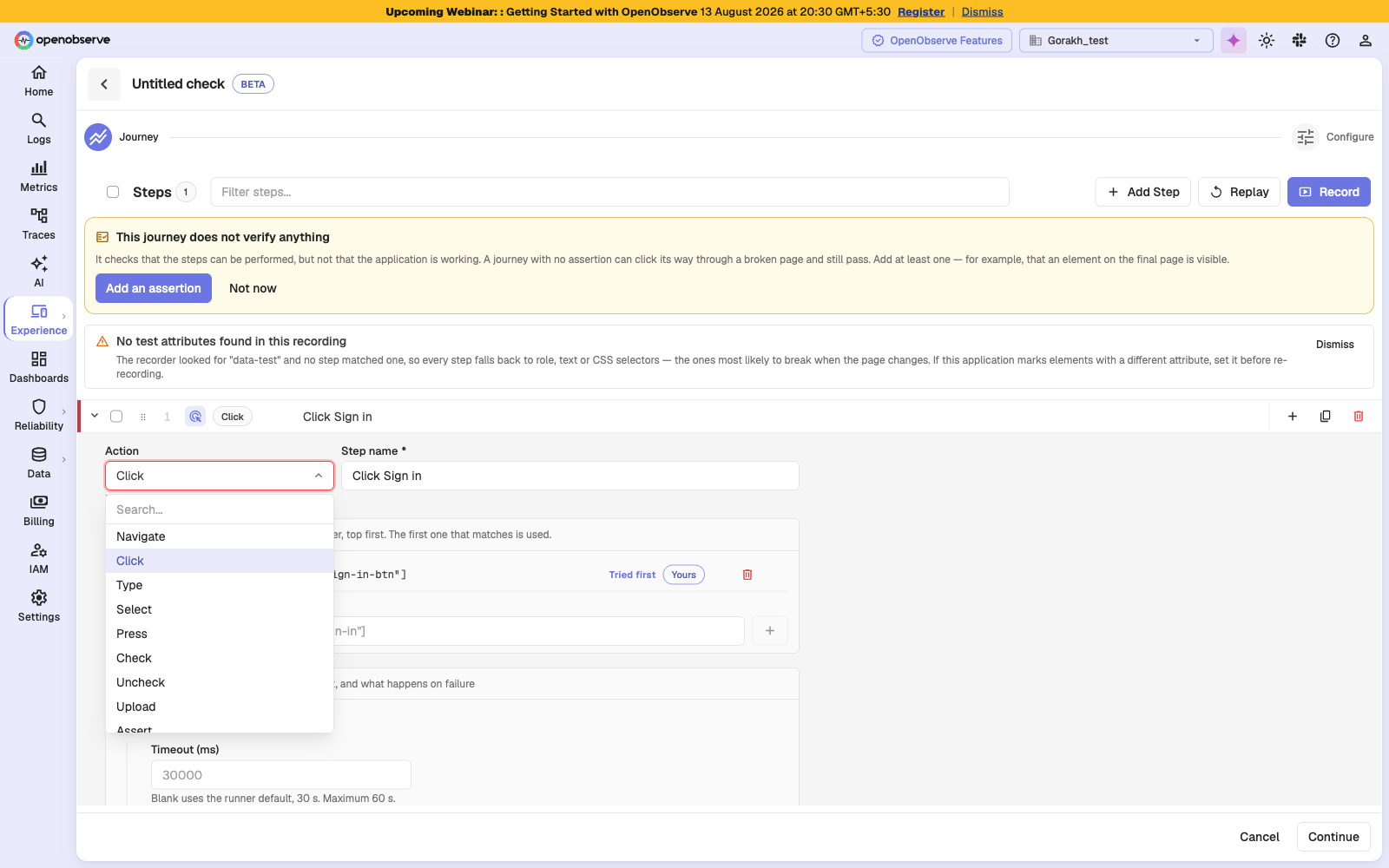Delete the Tried first selector

[x=747, y=575]
